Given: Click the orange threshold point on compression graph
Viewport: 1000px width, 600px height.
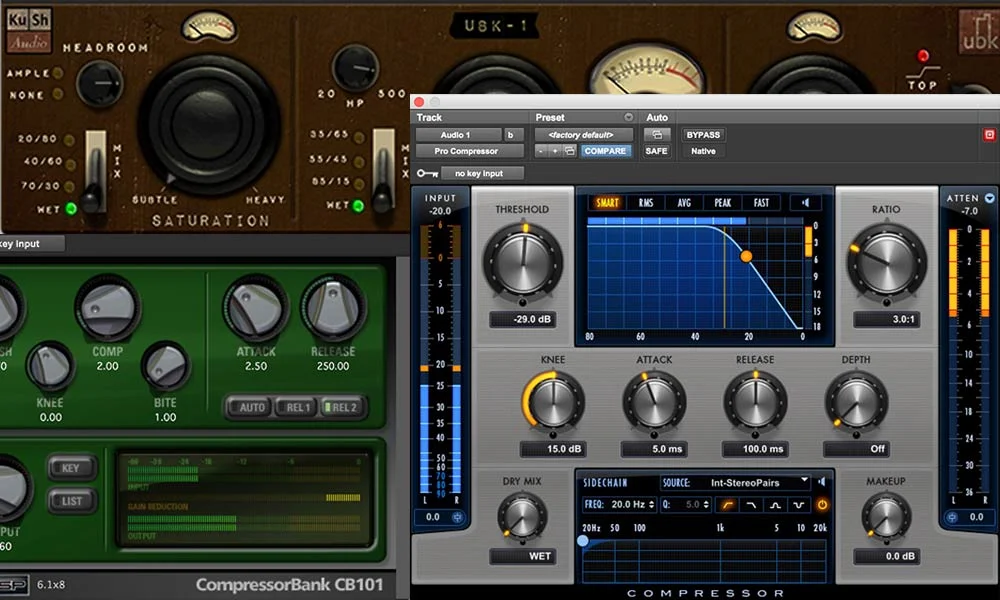Looking at the screenshot, I should [x=746, y=256].
